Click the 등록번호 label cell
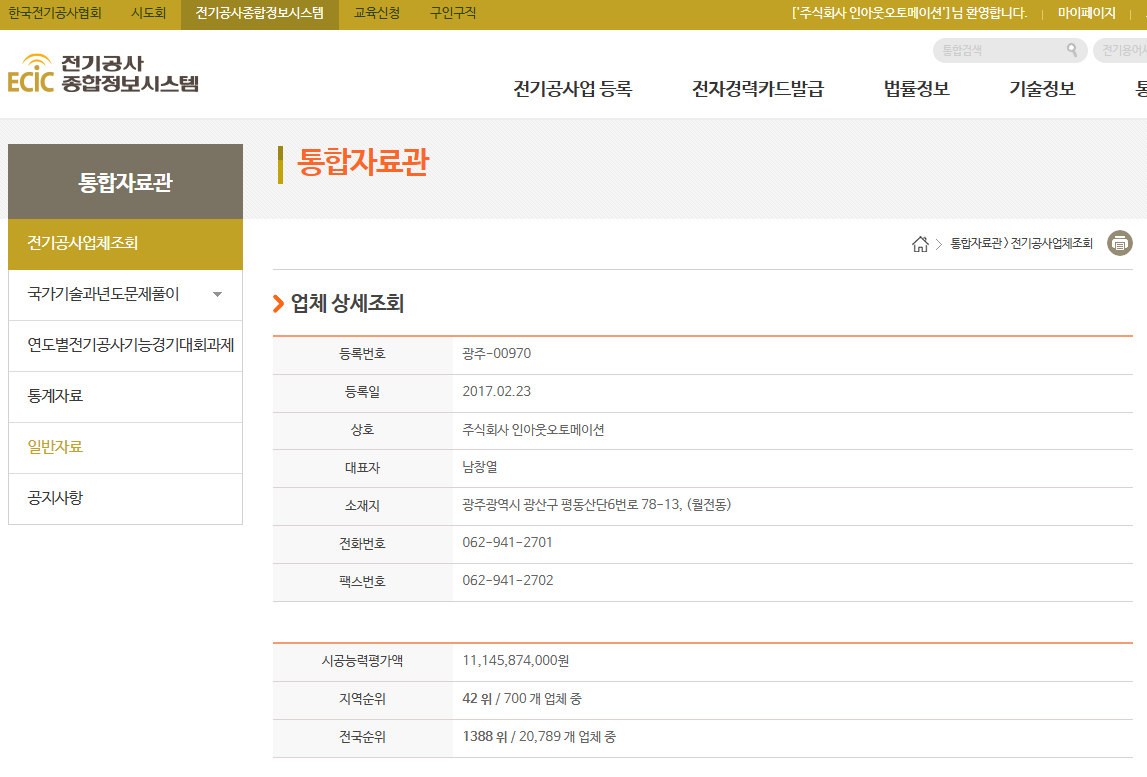The image size is (1147, 777). [x=363, y=354]
